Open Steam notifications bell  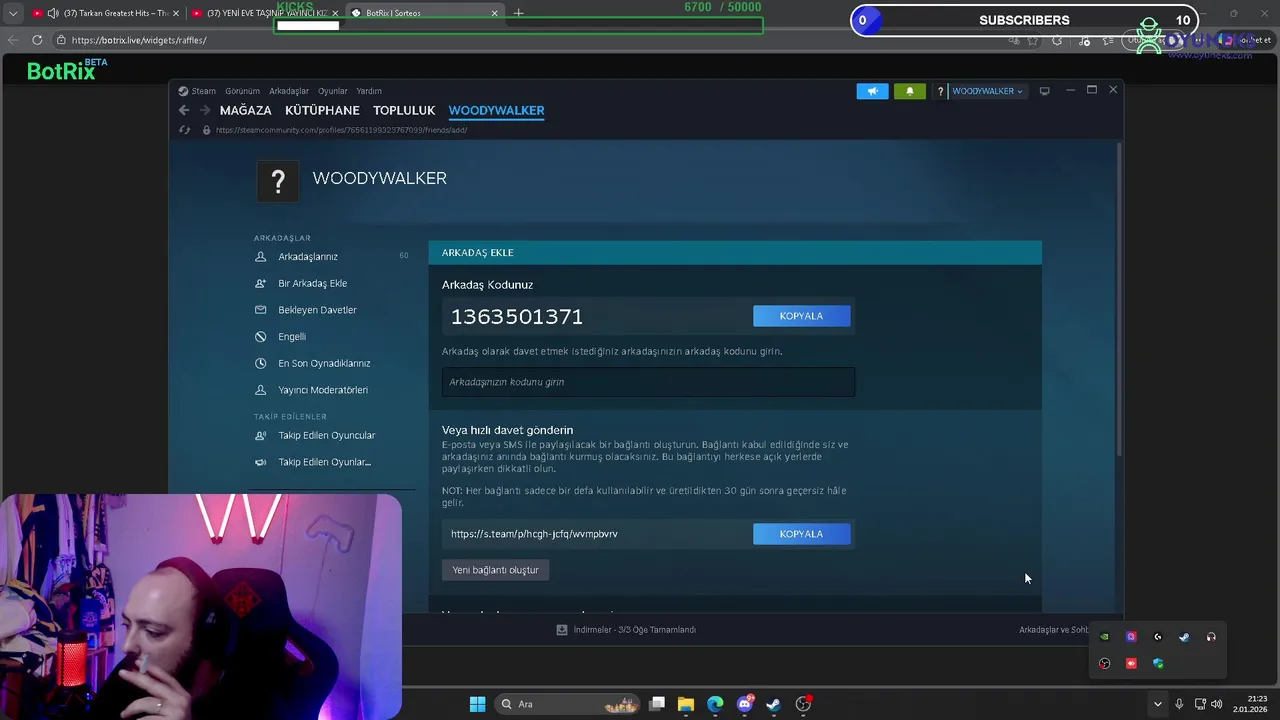tap(909, 91)
